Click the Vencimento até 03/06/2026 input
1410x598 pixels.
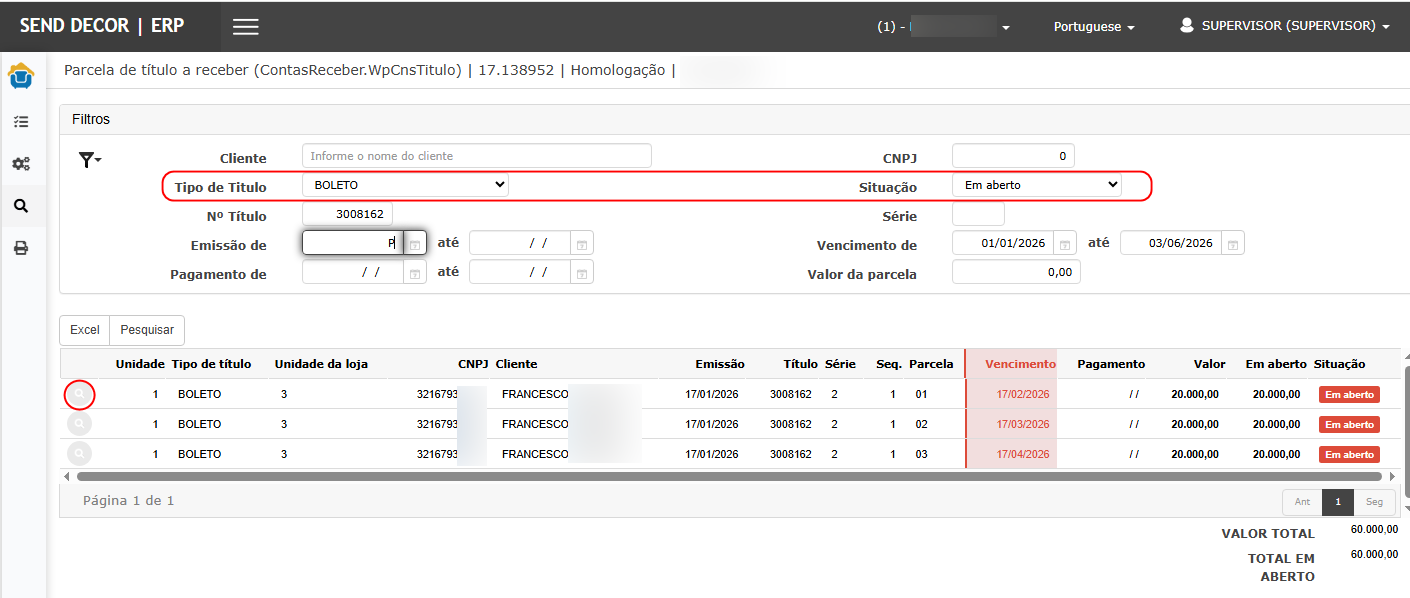click(1171, 243)
